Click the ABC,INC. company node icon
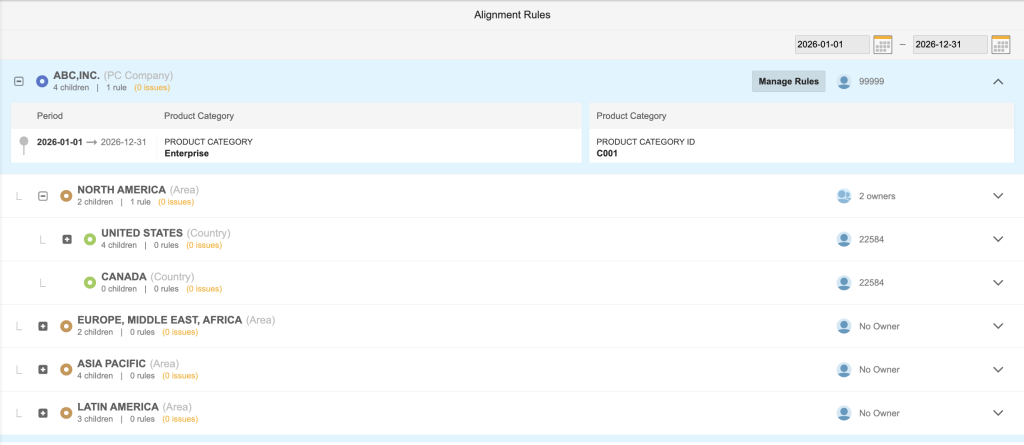The width and height of the screenshot is (1024, 445). click(42, 81)
